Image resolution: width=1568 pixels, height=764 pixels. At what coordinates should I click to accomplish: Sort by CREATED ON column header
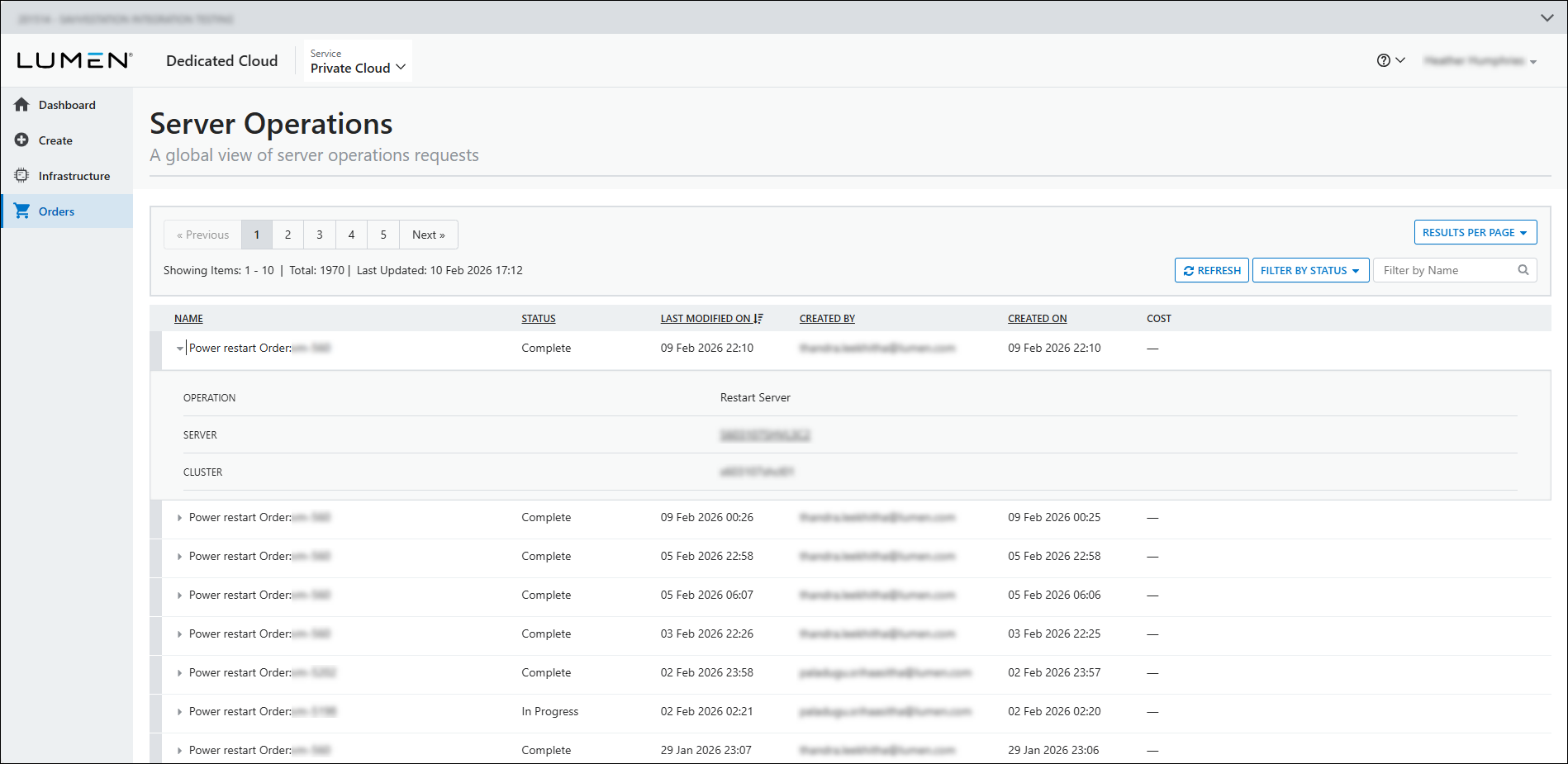click(1037, 319)
